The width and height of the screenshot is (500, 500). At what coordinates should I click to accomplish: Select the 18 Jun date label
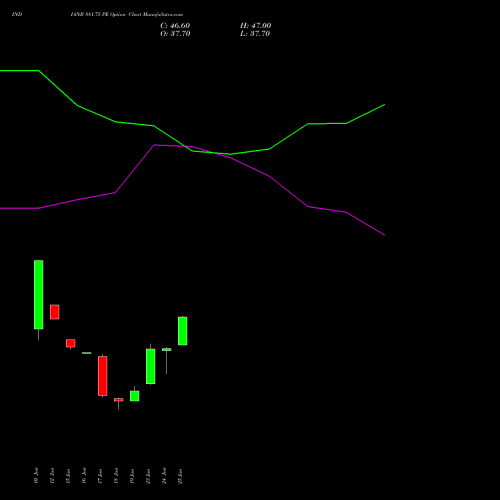(116, 476)
